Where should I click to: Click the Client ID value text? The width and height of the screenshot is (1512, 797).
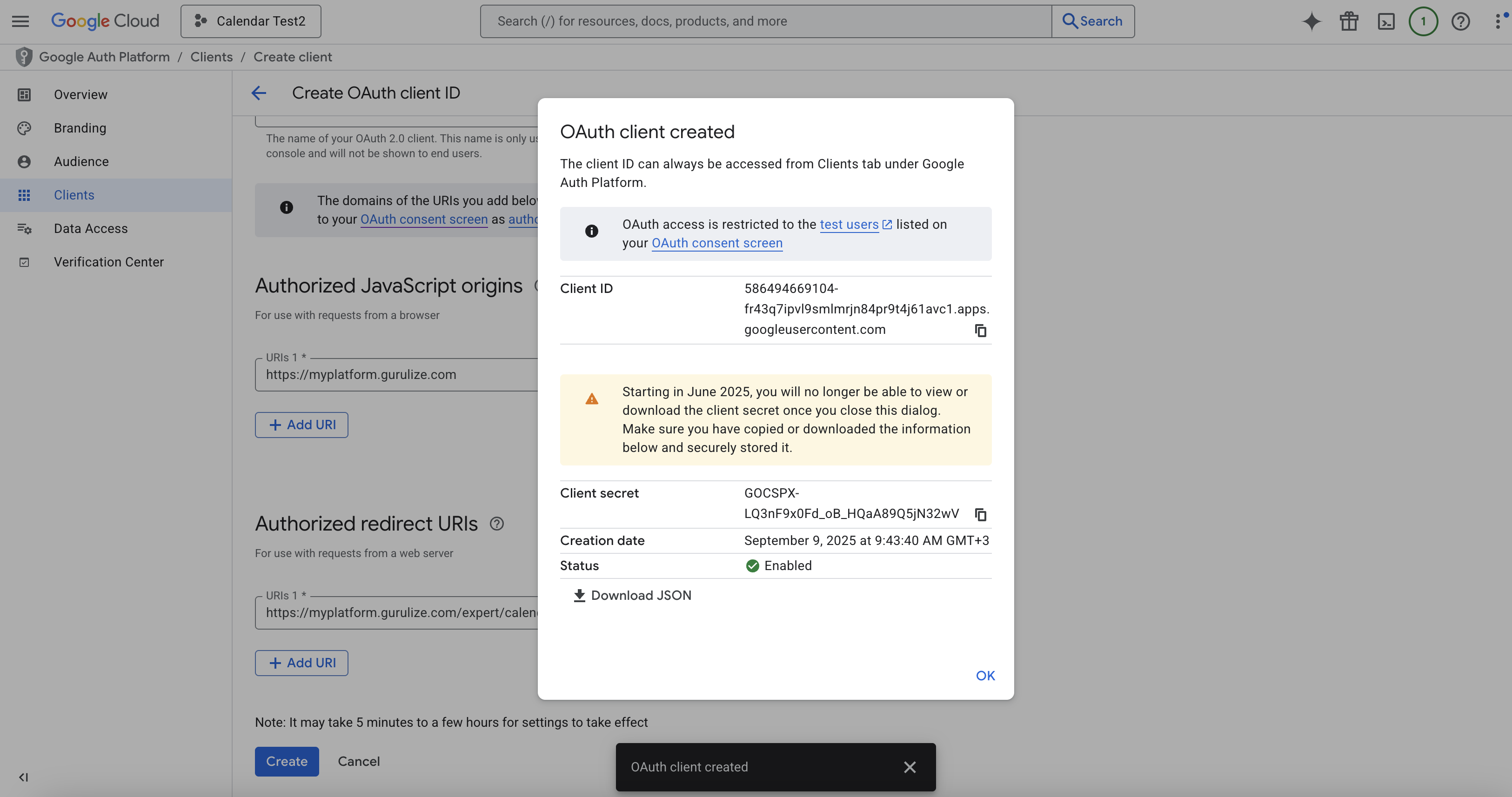(x=866, y=309)
